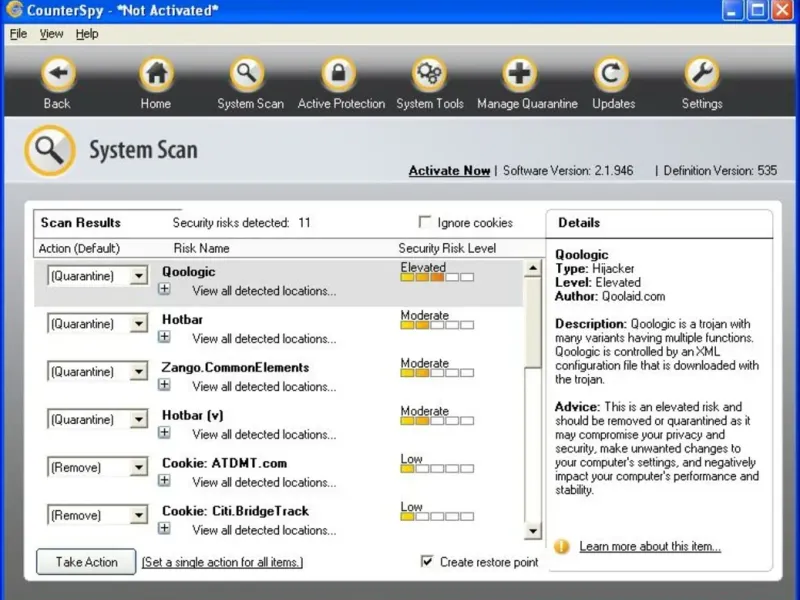This screenshot has width=800, height=600.
Task: Click the Take Action button
Action: pyautogui.click(x=86, y=562)
